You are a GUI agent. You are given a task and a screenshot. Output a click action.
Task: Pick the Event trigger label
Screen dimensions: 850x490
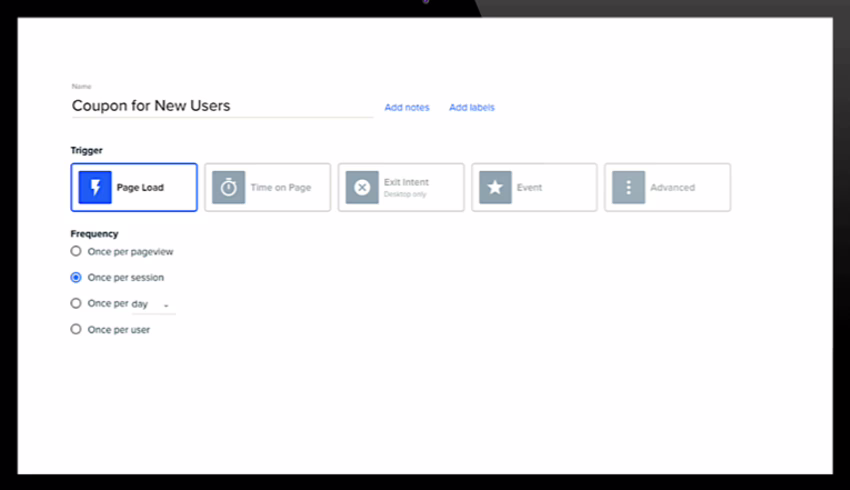(529, 187)
